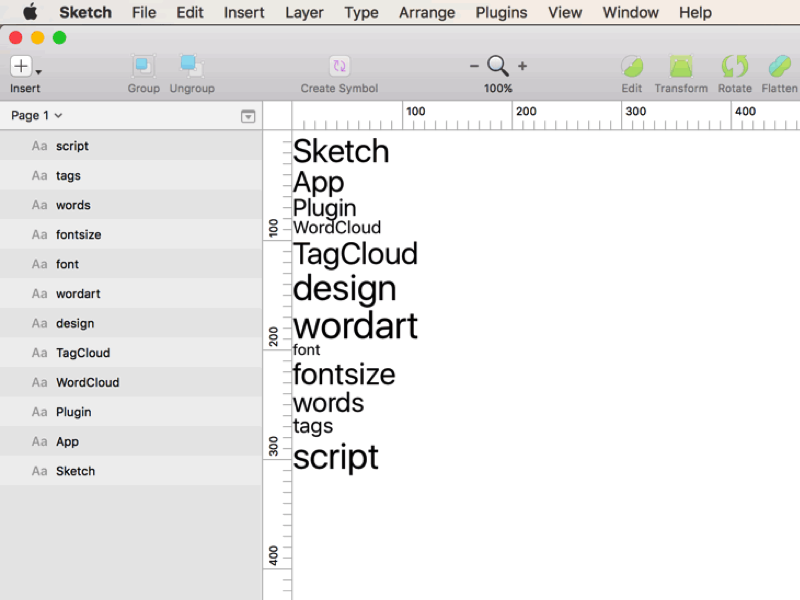Click the Ungroup toolbar icon
Screen dimensions: 800x600
pyautogui.click(x=192, y=66)
